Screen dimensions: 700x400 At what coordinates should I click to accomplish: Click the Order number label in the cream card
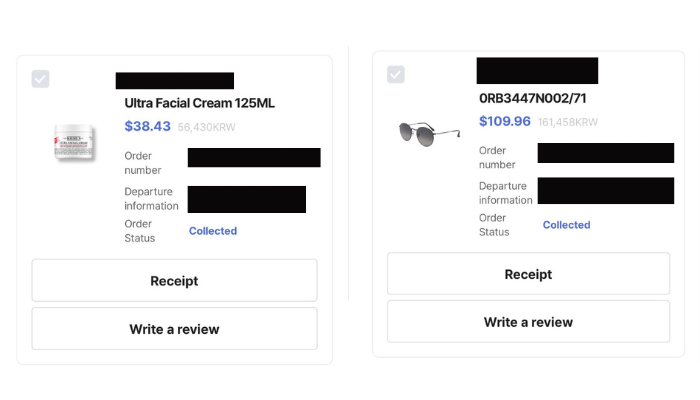(143, 163)
